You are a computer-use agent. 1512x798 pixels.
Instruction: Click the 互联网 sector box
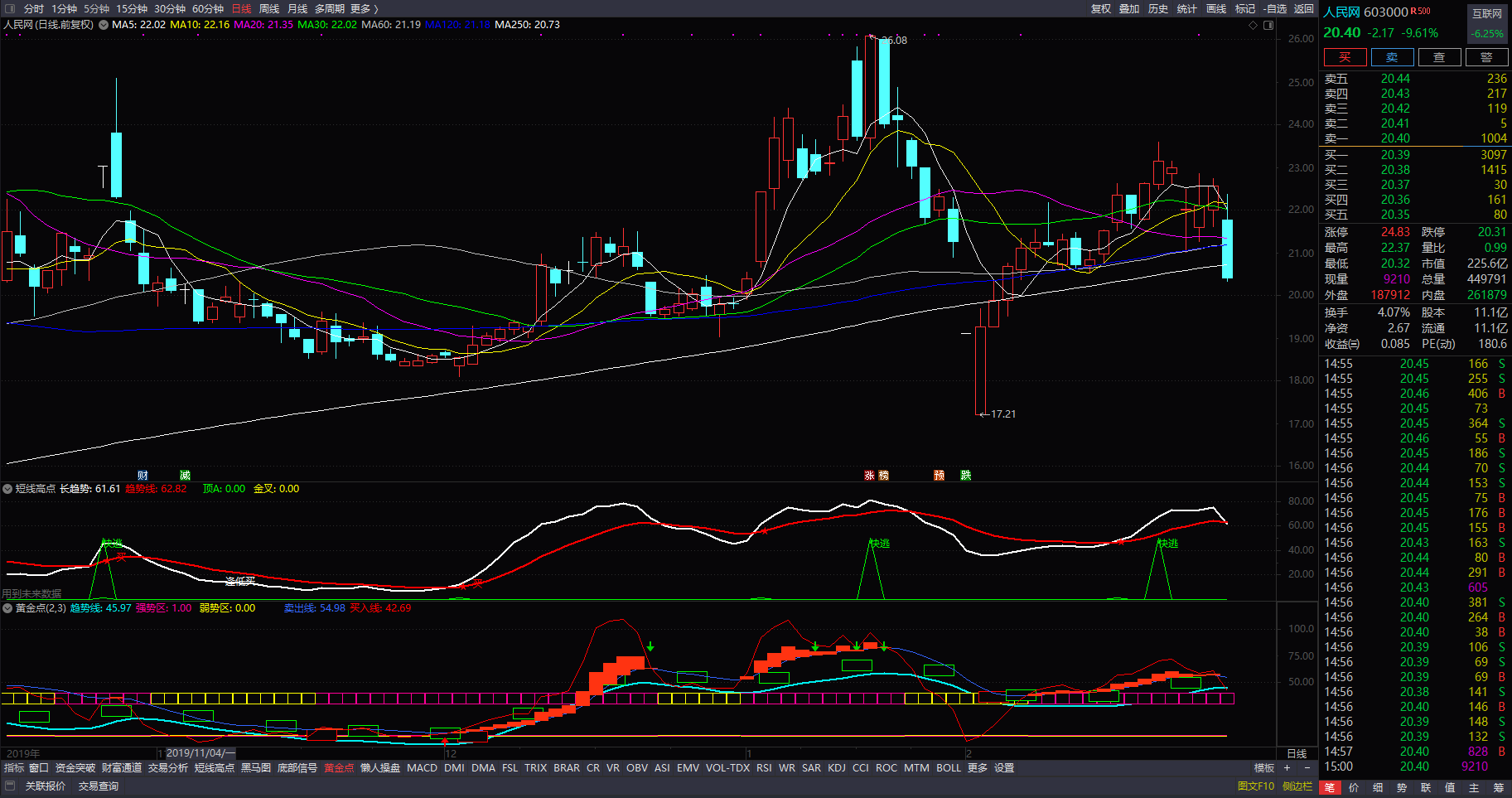click(1487, 13)
